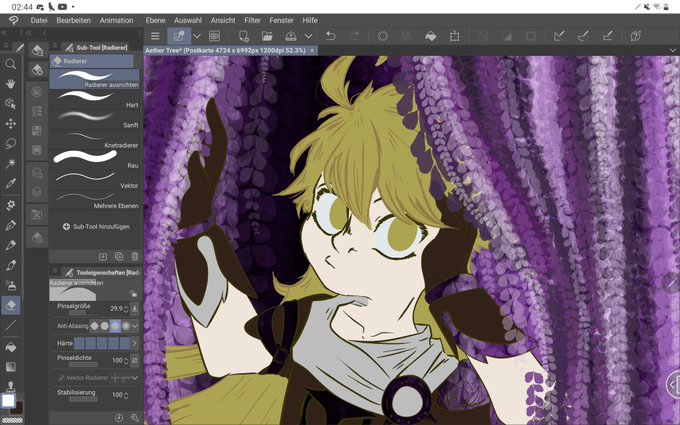Viewport: 680px width, 425px height.
Task: Select the Knetradierer sub tool
Action: (95, 140)
